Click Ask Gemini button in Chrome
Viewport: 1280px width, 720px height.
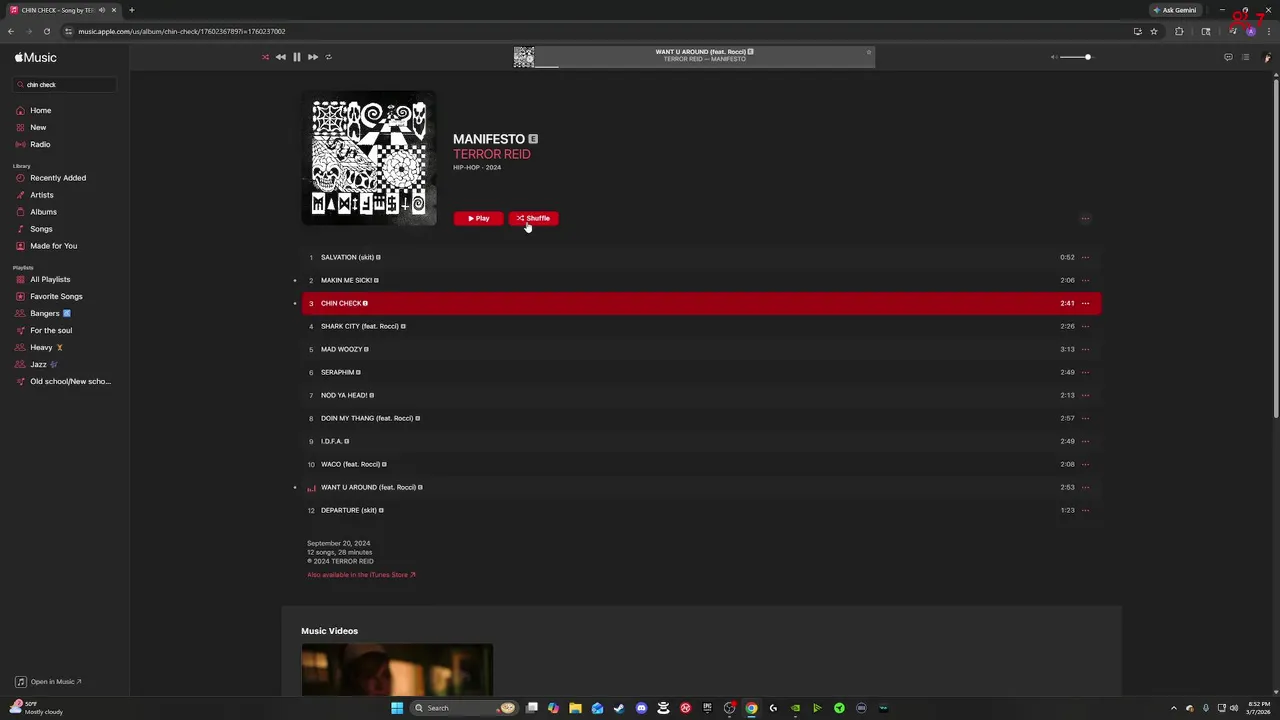point(1175,10)
